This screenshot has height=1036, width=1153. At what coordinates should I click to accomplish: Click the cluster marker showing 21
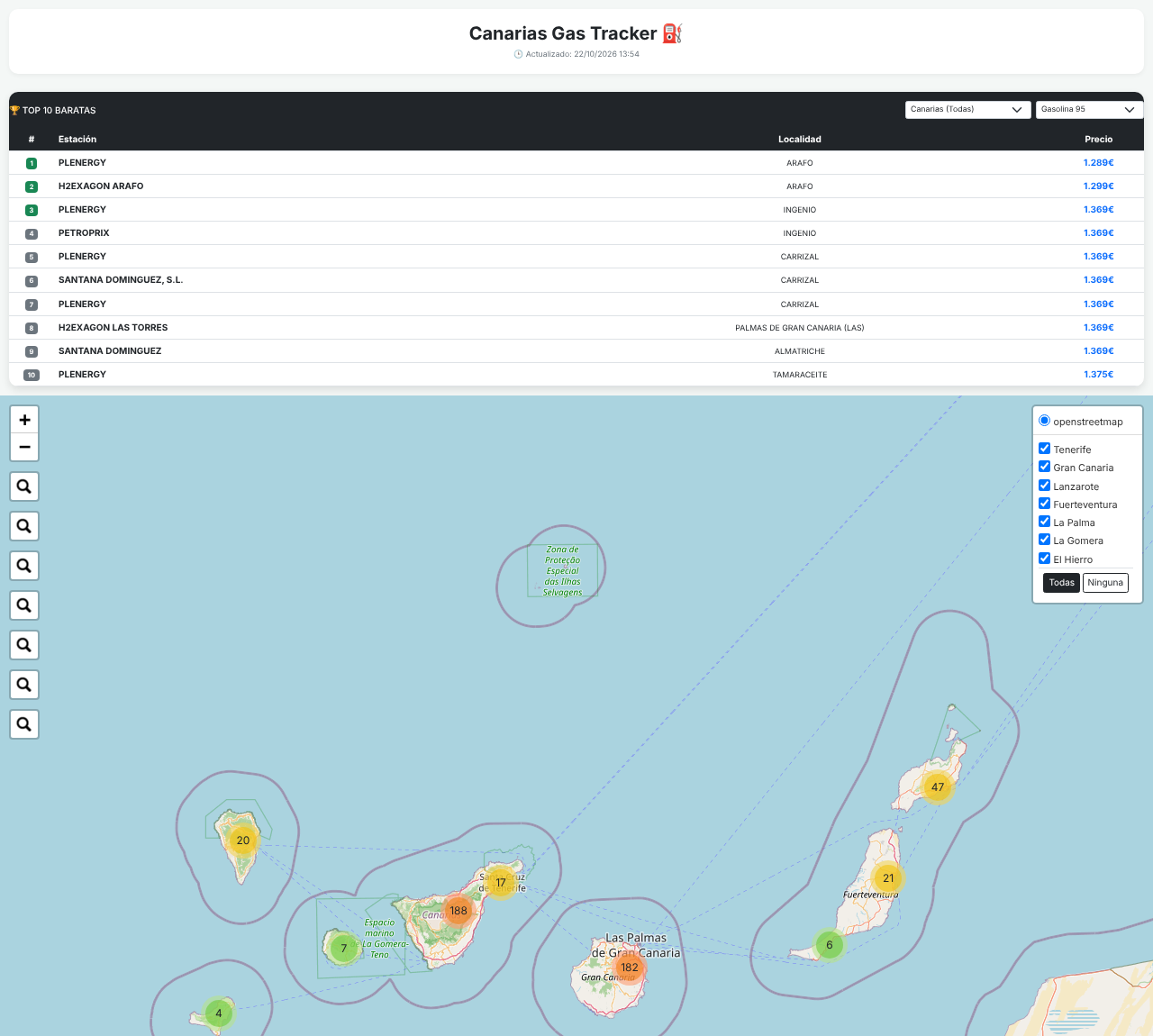[x=888, y=878]
